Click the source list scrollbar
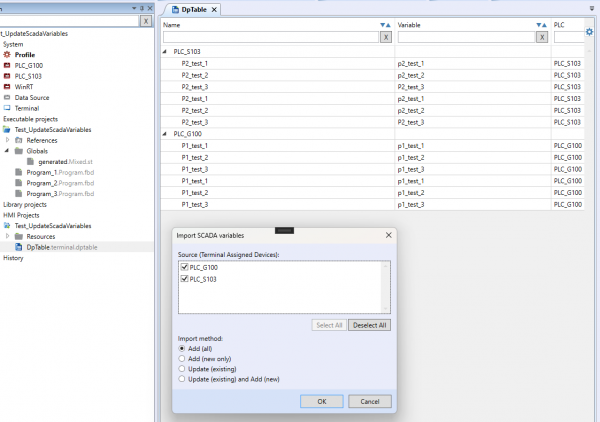 (385, 287)
